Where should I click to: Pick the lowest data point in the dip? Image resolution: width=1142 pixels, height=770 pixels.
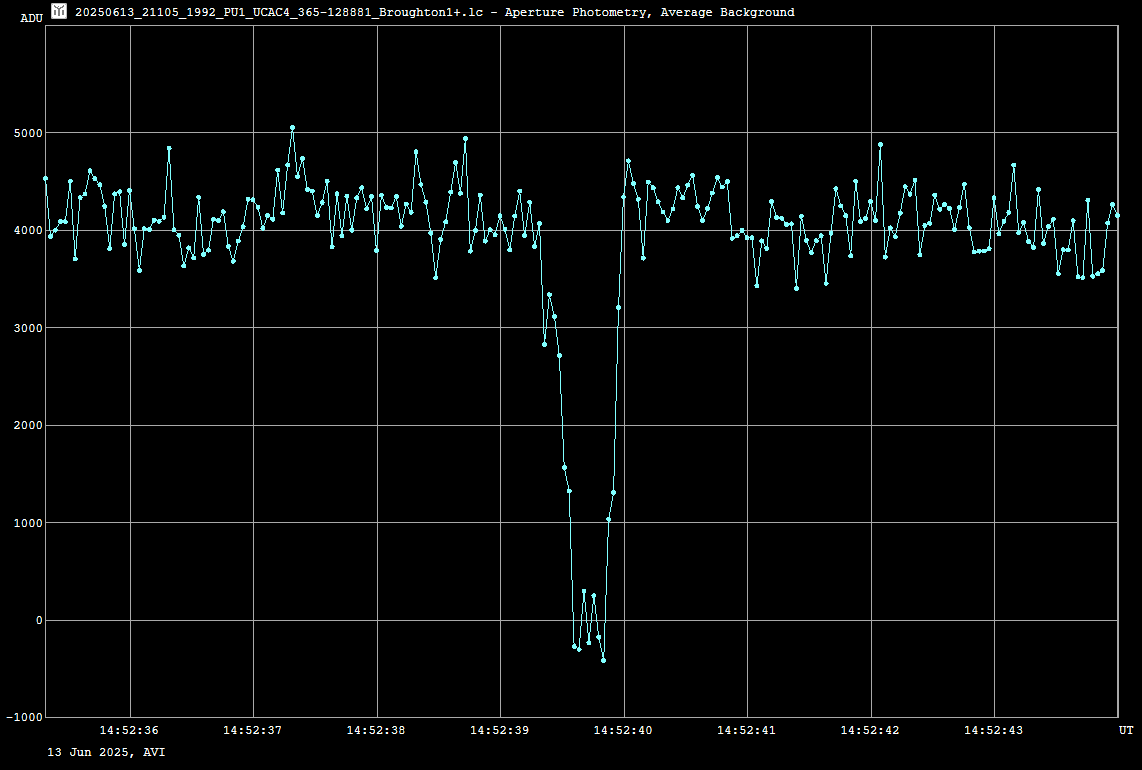coord(603,660)
